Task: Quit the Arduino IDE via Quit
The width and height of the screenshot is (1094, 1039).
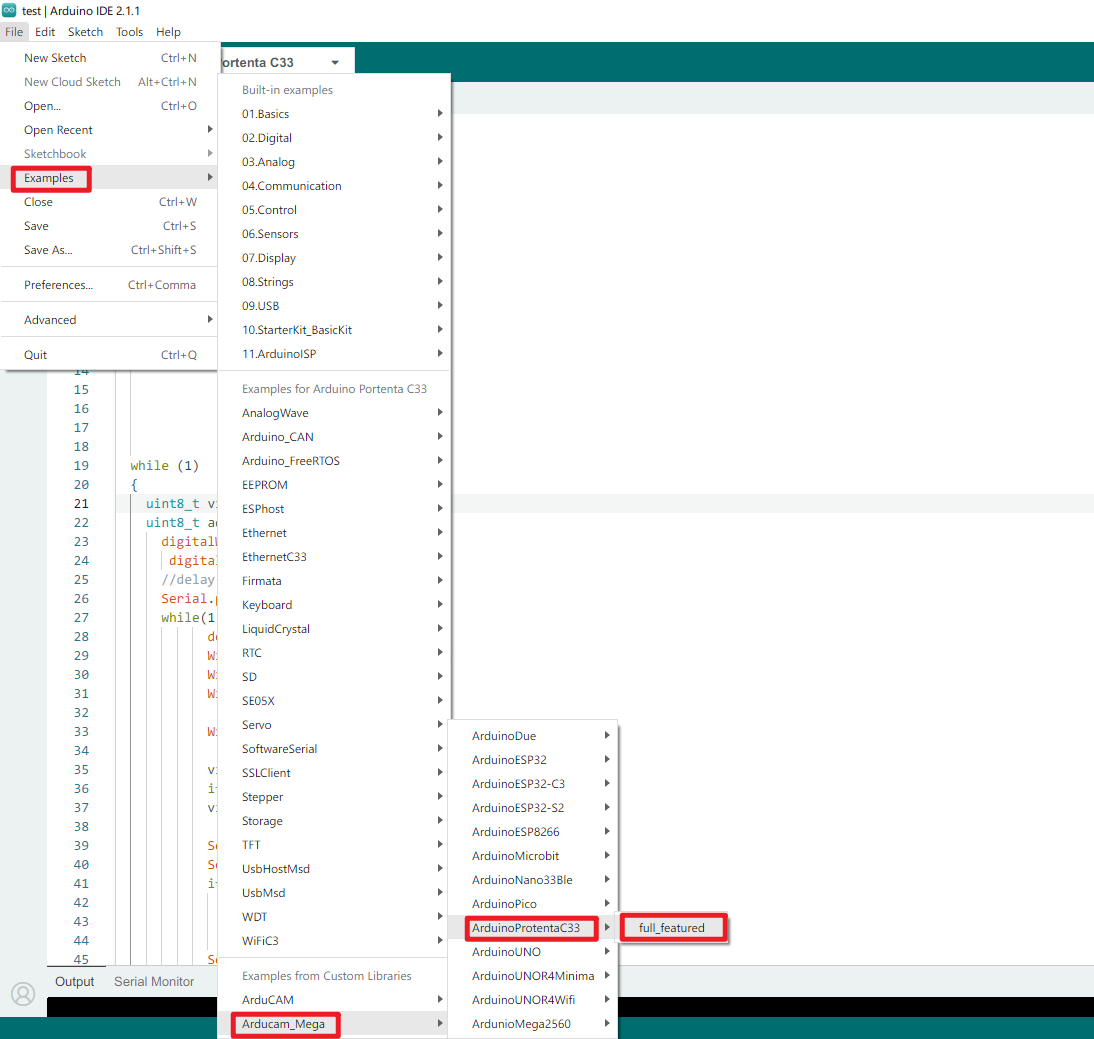Action: tap(110, 354)
